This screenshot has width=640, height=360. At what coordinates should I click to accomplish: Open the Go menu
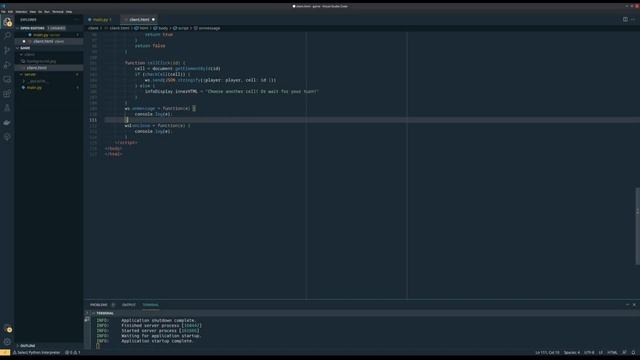(40, 12)
